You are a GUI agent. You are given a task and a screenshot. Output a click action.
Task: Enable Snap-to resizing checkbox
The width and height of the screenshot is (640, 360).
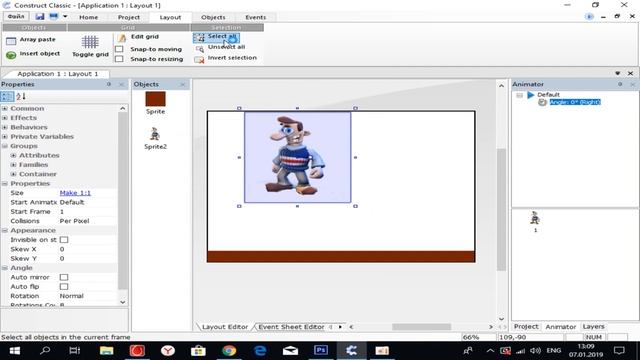coord(119,59)
